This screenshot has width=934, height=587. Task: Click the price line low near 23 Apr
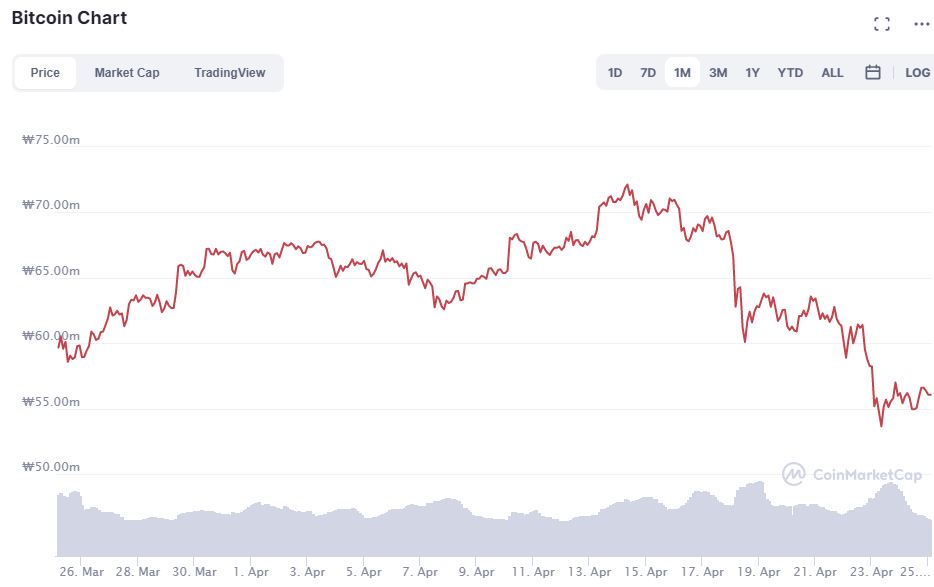click(x=881, y=425)
